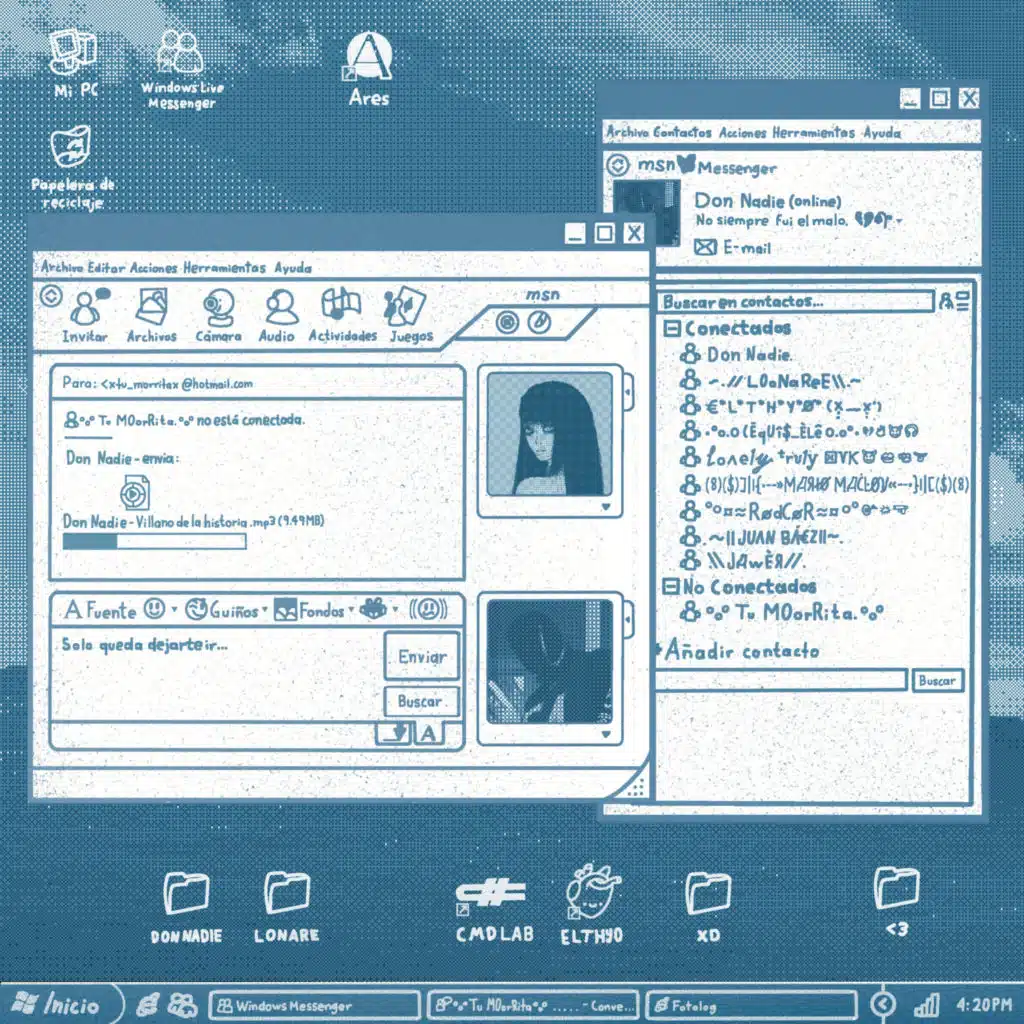This screenshot has height=1024, width=1024.
Task: Click the Internet Explorer quick launch icon
Action: [x=148, y=1004]
